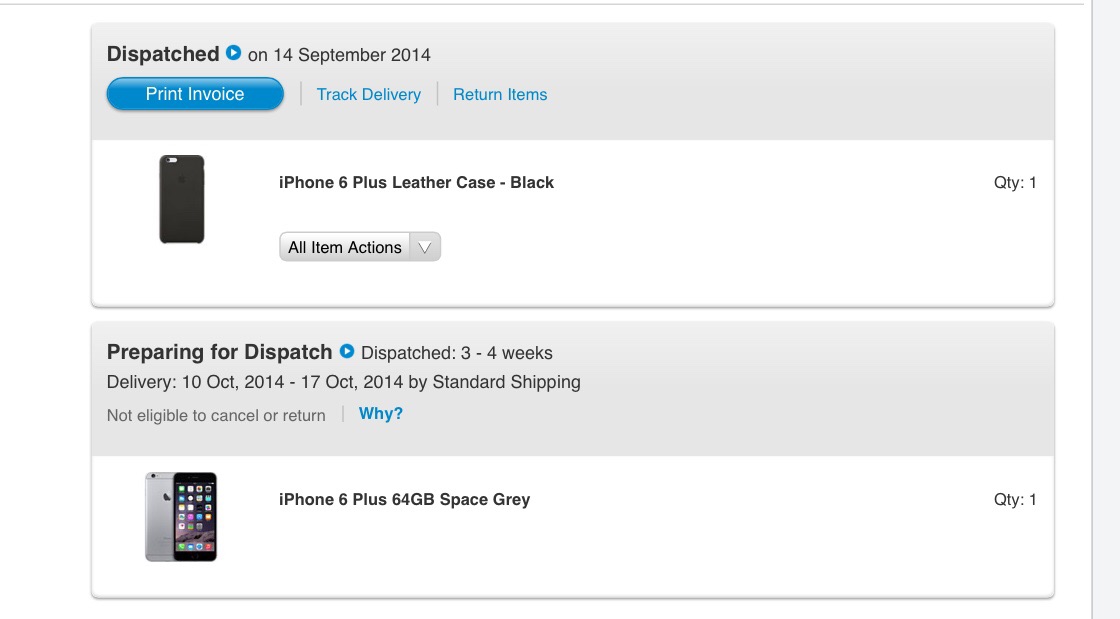Click the 14 September 2014 dispatch date text

(x=352, y=55)
